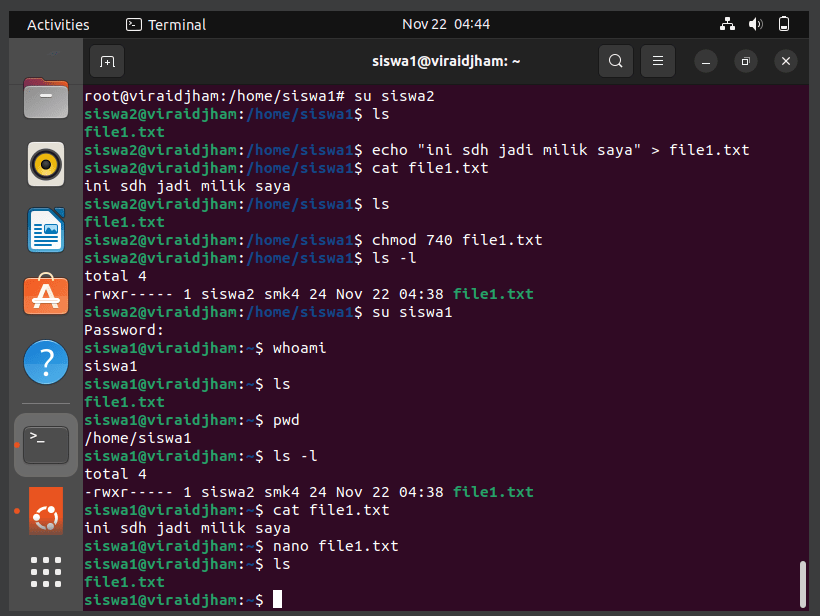Click the 'cat file1.txt' command after siswa1 prompt

coord(331,510)
